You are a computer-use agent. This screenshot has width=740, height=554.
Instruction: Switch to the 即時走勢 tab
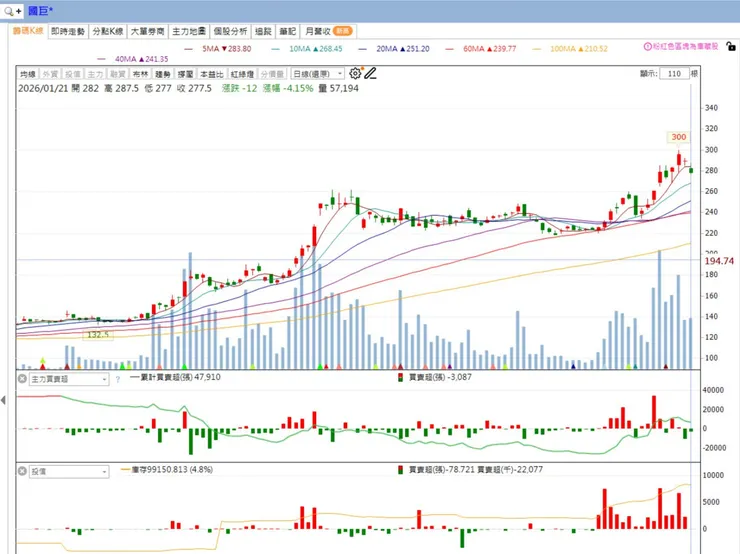(68, 31)
